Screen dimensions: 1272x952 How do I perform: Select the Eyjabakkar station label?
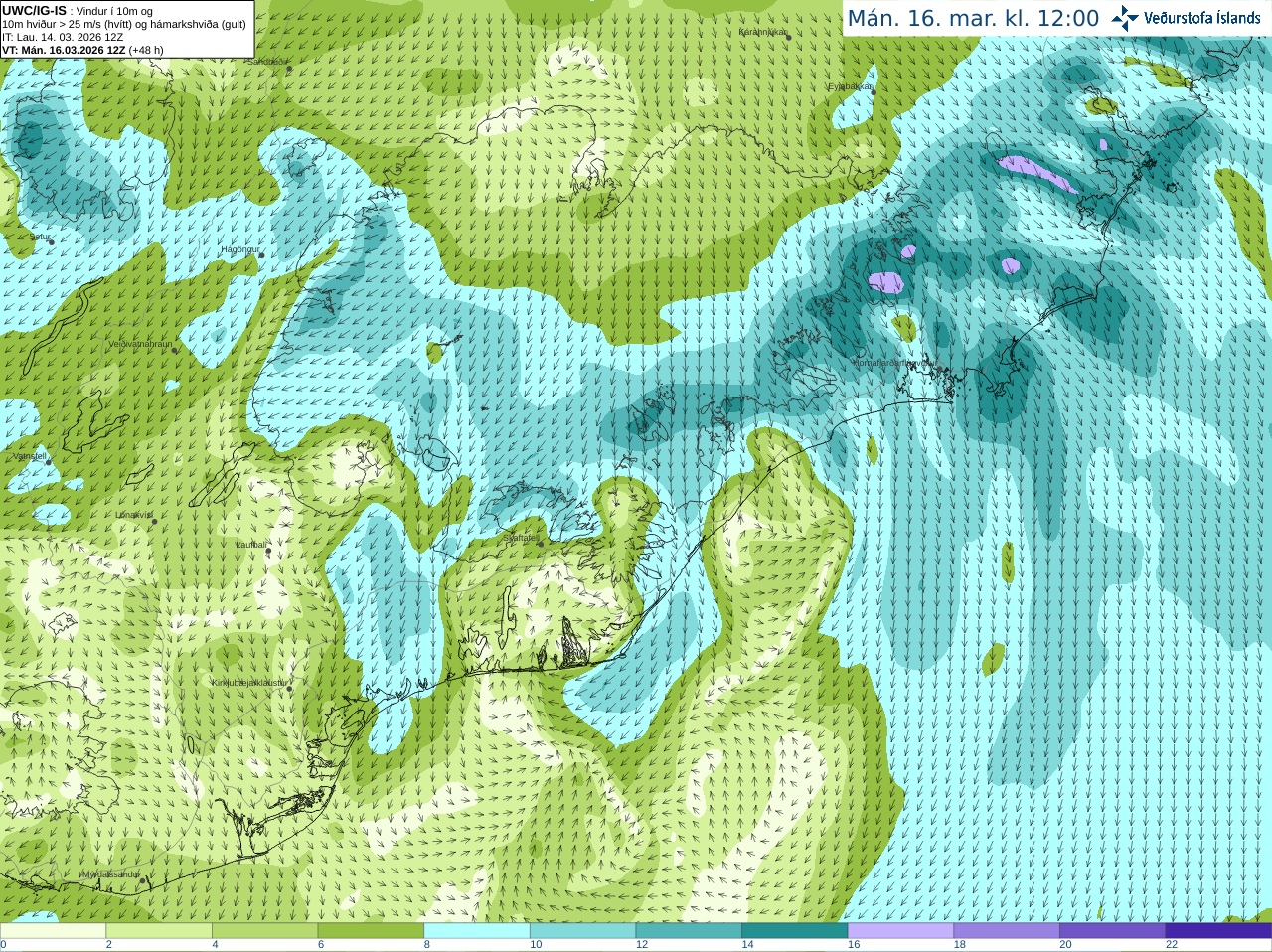pos(850,86)
